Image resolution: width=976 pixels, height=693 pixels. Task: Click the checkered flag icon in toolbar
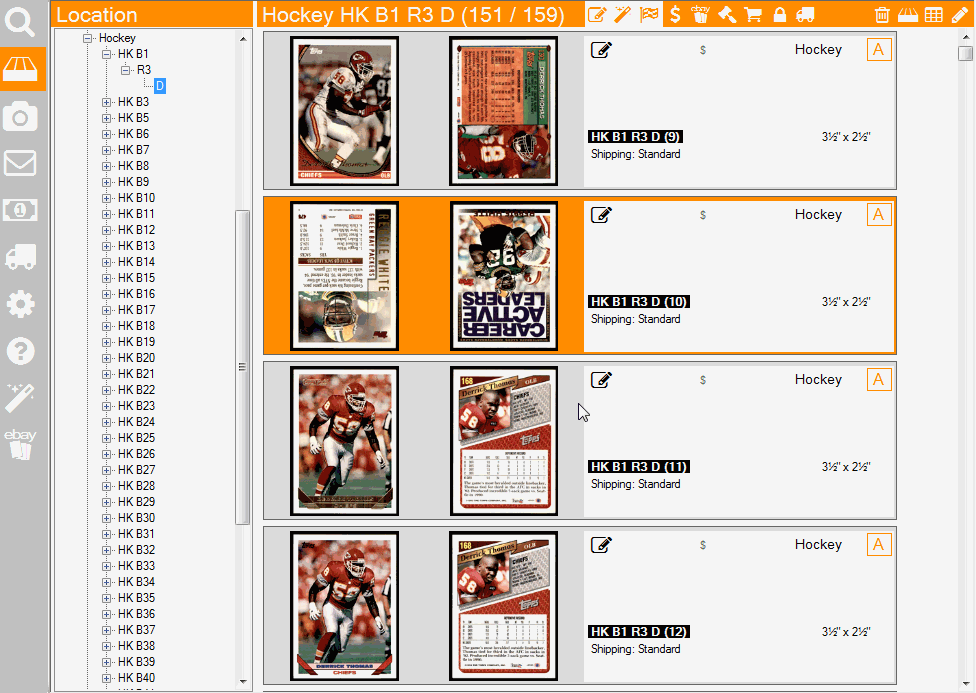pyautogui.click(x=649, y=14)
